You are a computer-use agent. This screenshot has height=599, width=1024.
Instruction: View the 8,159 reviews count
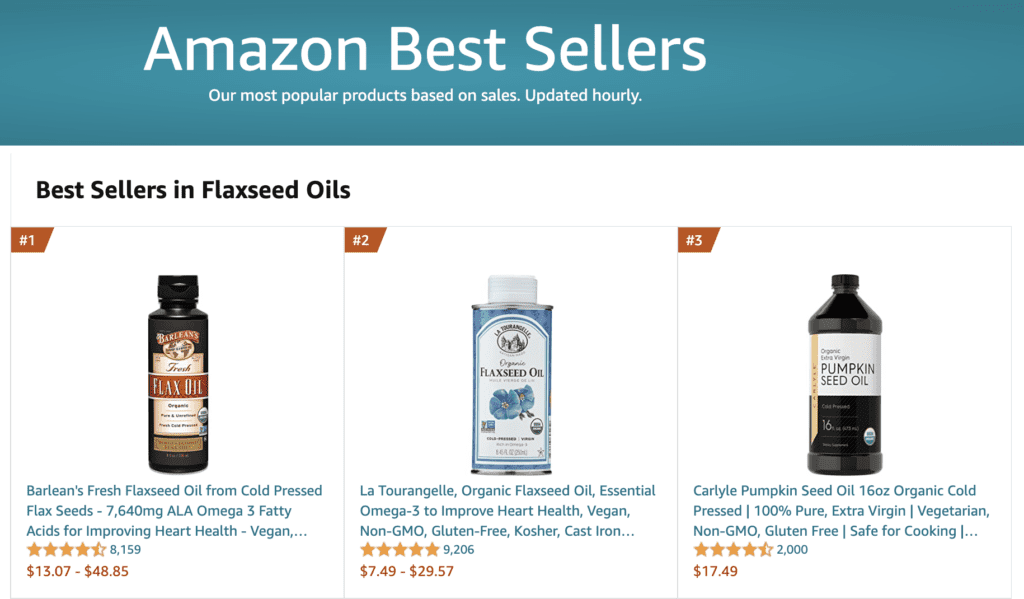(x=125, y=550)
